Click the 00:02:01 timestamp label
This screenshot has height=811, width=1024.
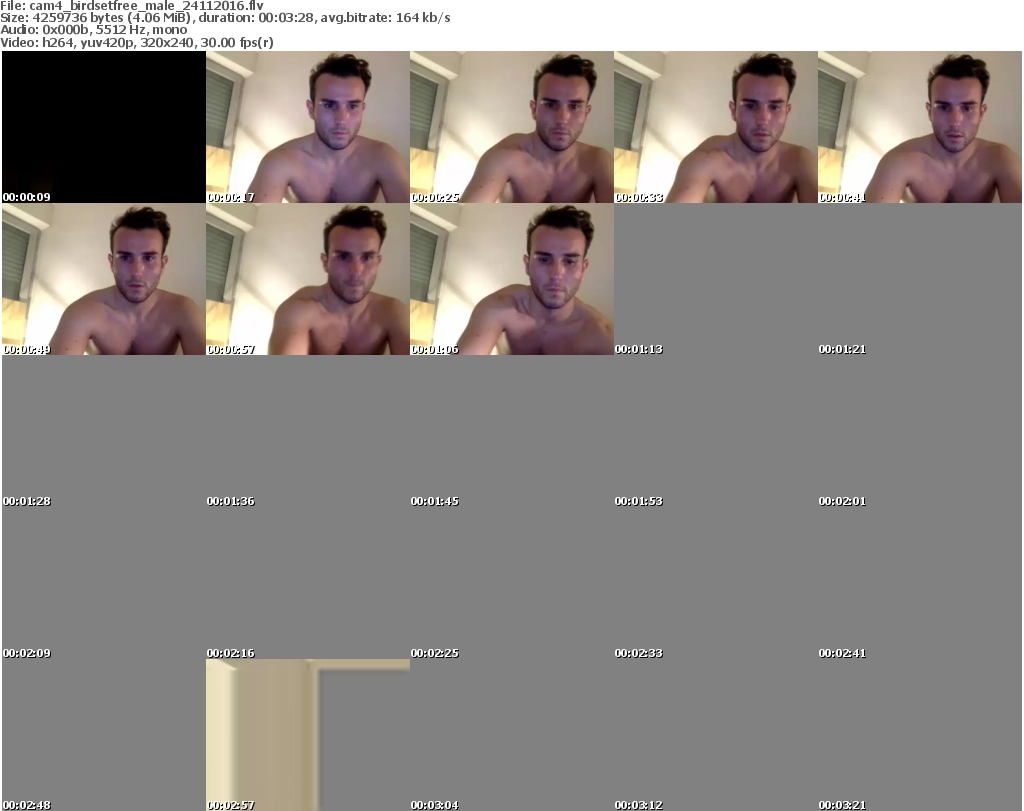[x=843, y=501]
